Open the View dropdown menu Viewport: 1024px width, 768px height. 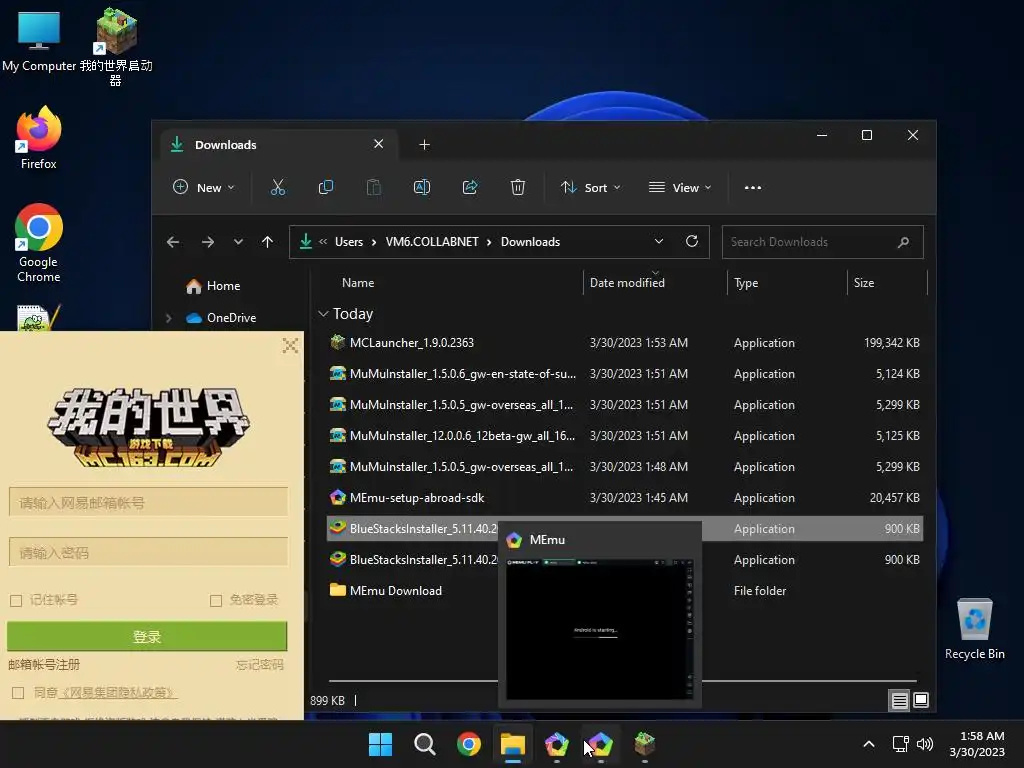[x=679, y=187]
